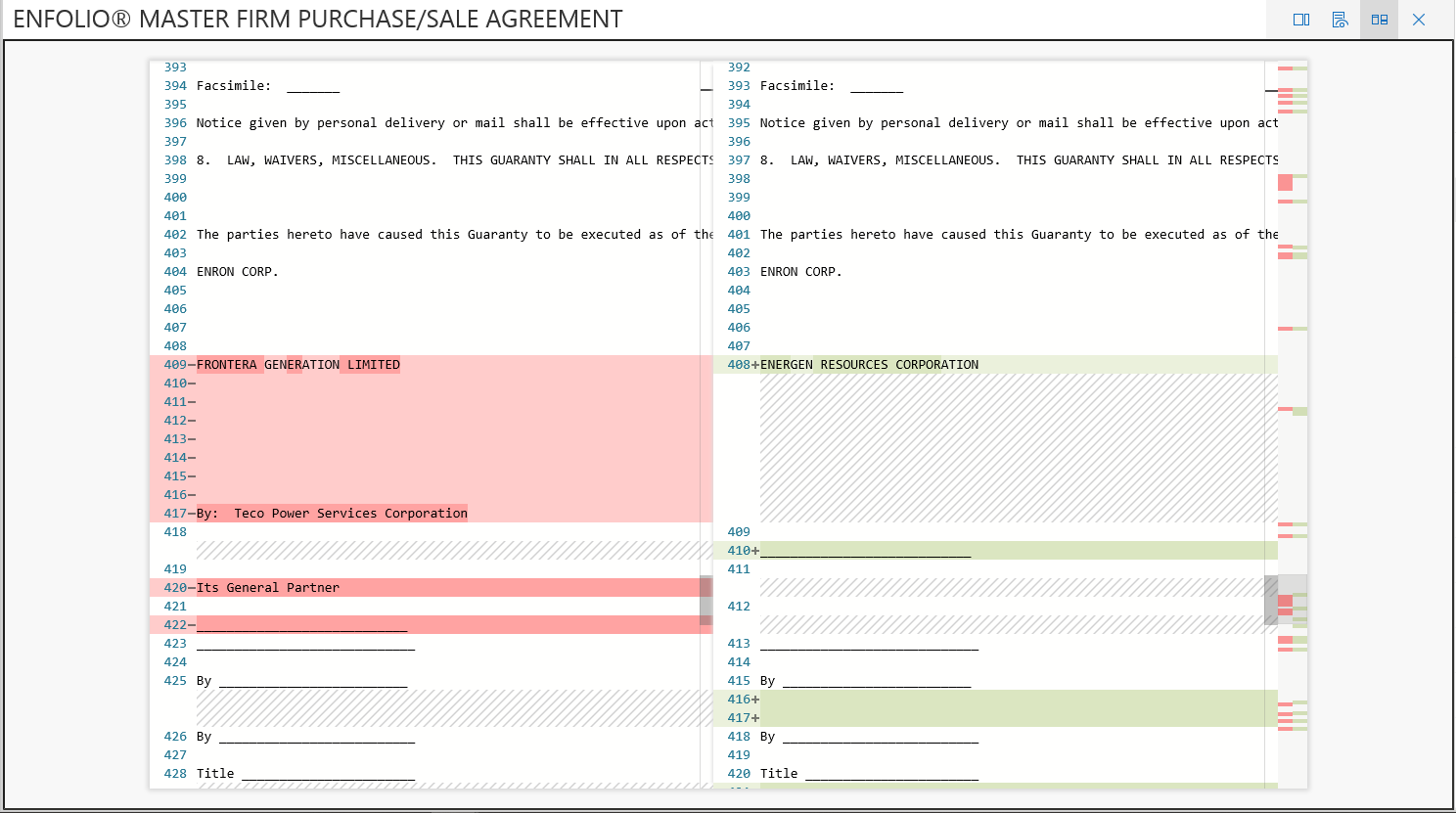Select removed line FRONTERA GENERATION LIMITED

(298, 365)
